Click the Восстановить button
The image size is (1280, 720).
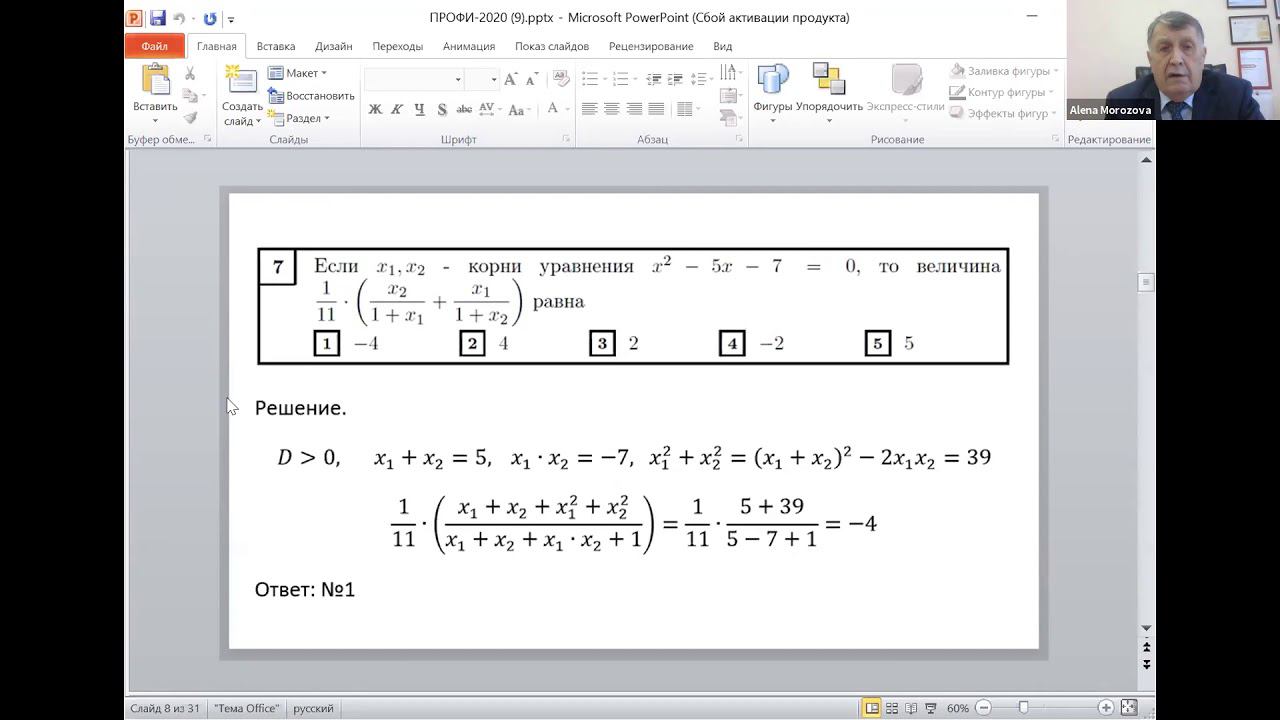[x=311, y=96]
